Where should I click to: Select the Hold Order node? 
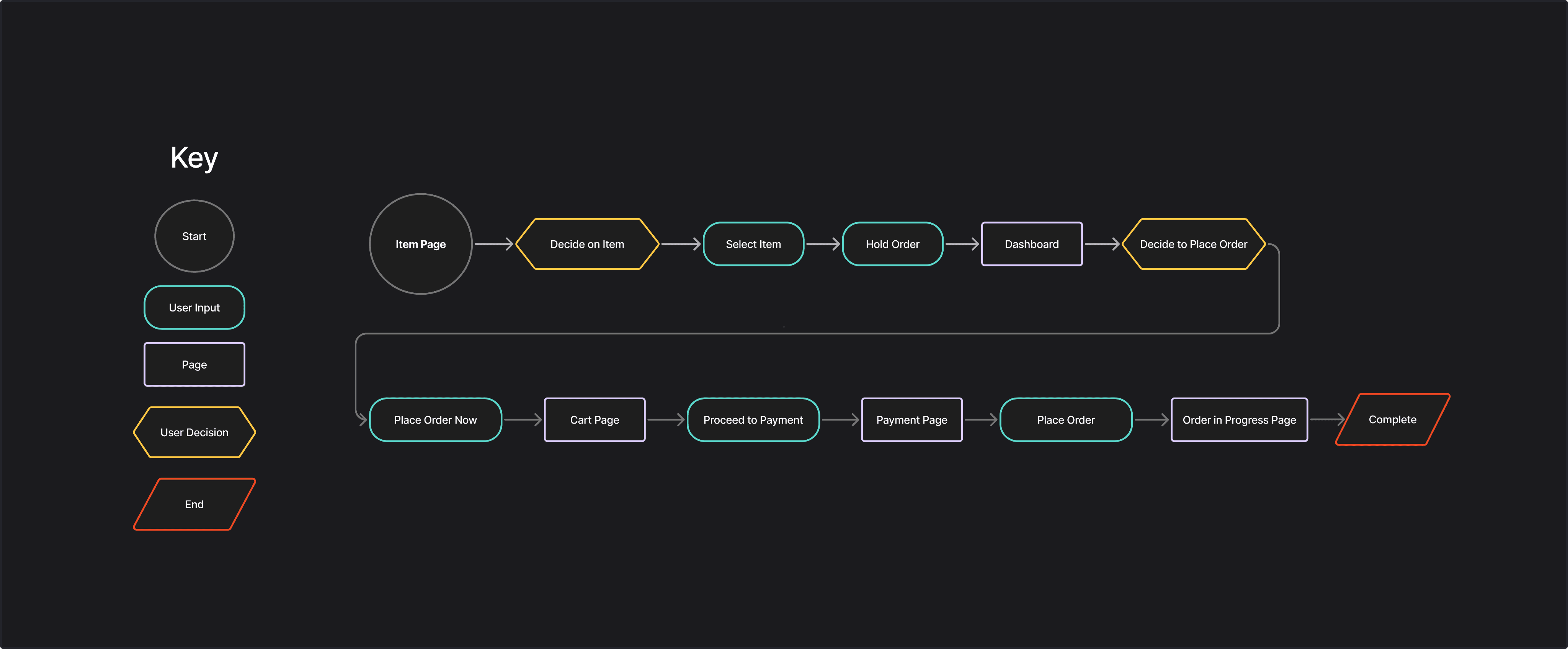(892, 244)
